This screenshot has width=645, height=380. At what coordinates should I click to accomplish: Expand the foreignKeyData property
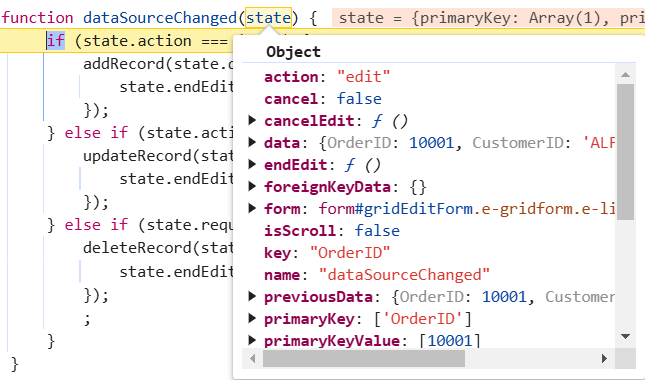[x=252, y=187]
